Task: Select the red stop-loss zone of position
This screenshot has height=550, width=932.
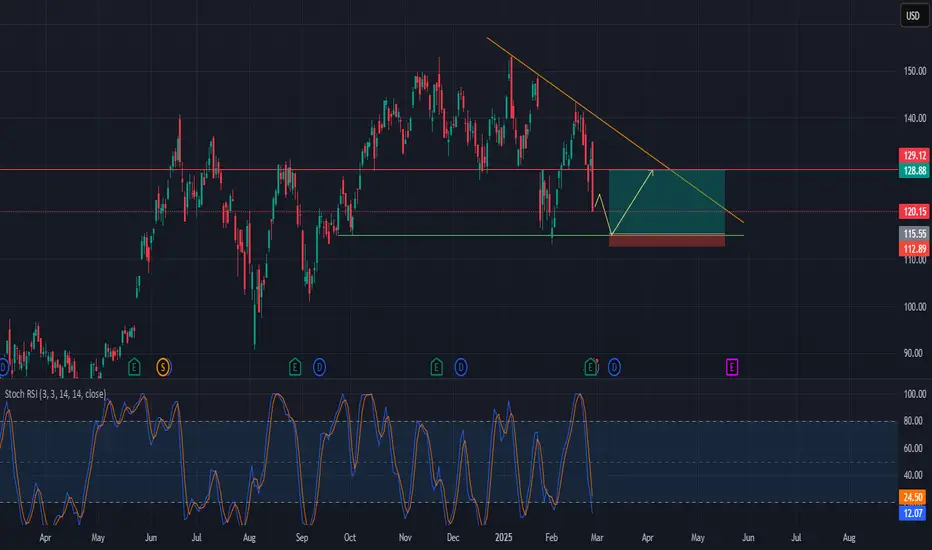Action: [x=667, y=241]
